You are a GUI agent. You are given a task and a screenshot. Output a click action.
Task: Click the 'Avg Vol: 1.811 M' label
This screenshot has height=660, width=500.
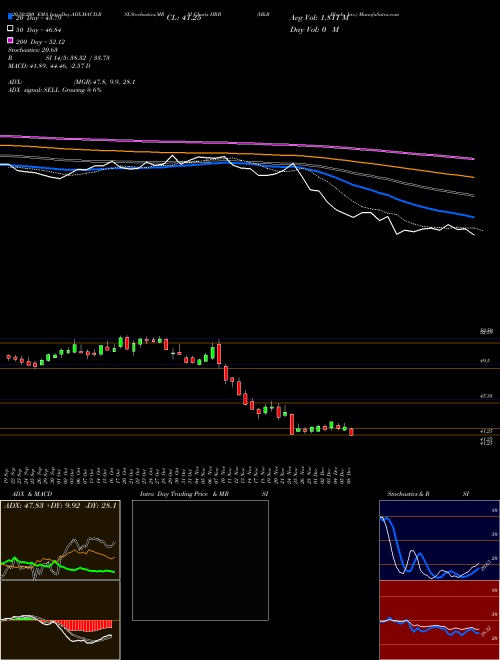coord(319,18)
